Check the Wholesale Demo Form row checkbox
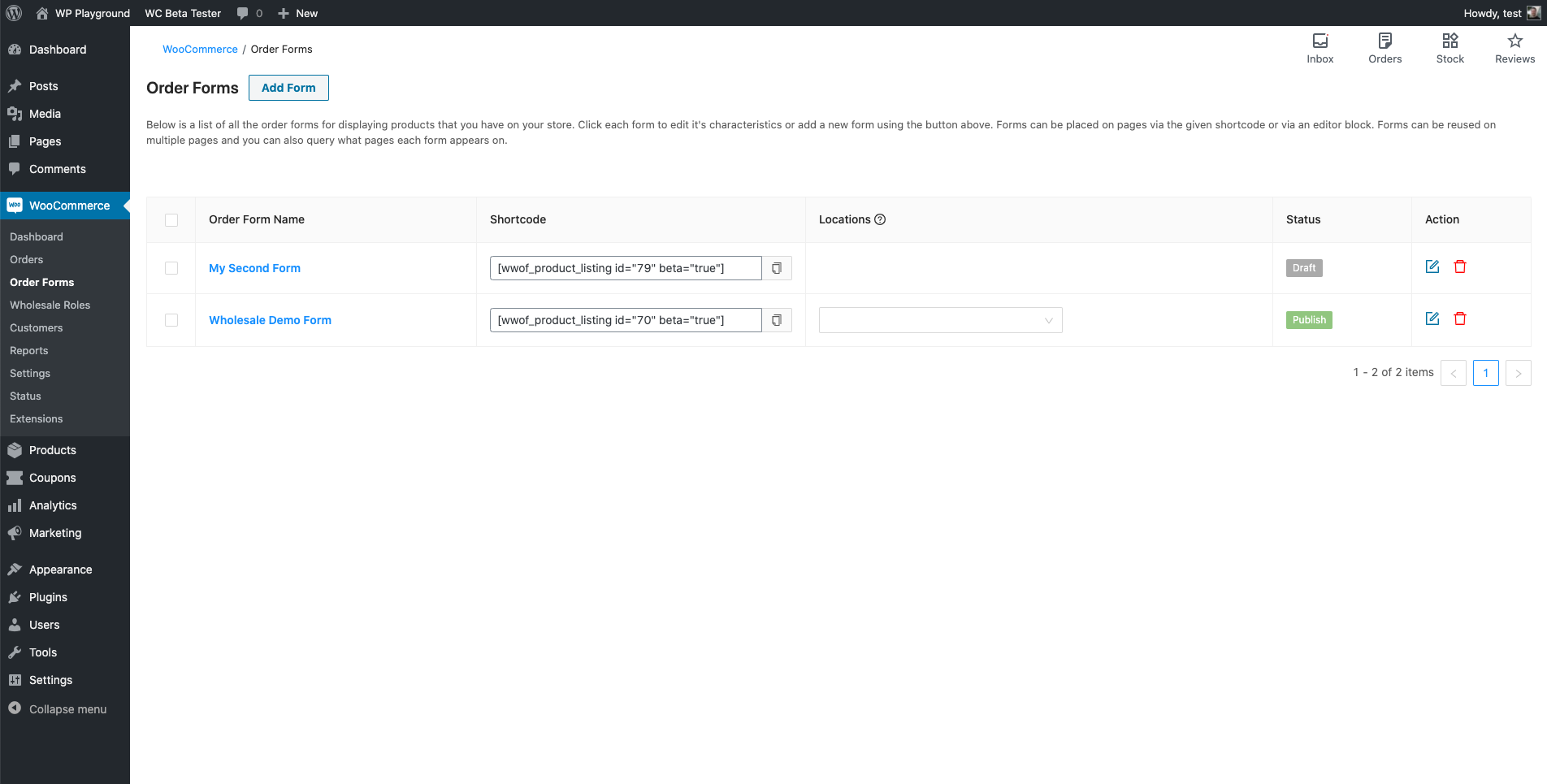 [x=171, y=320]
